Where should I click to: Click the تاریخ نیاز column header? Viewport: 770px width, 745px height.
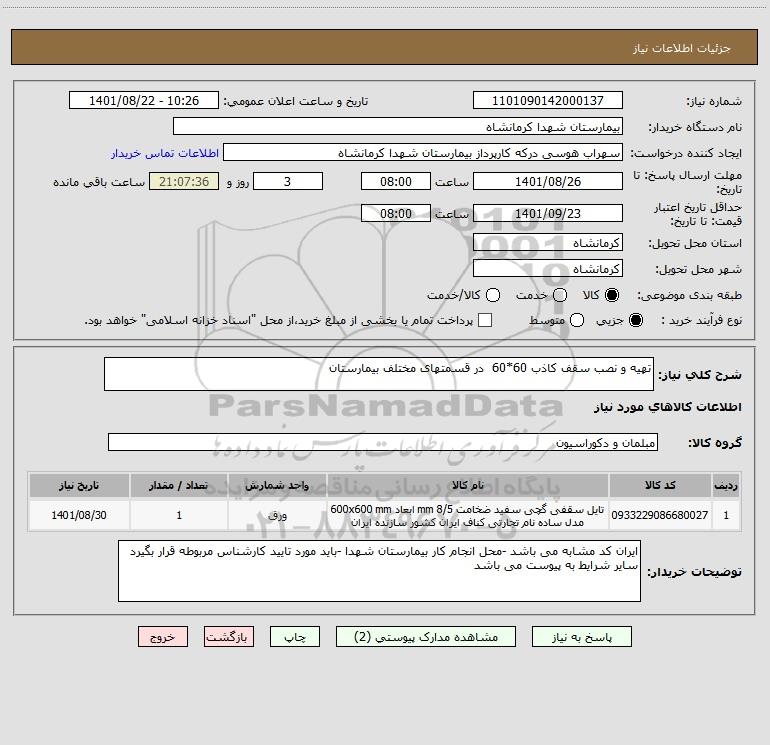79,485
